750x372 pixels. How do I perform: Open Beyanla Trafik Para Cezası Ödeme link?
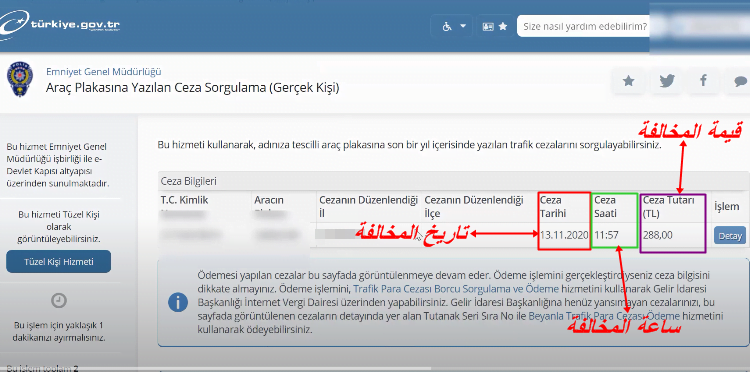click(604, 316)
